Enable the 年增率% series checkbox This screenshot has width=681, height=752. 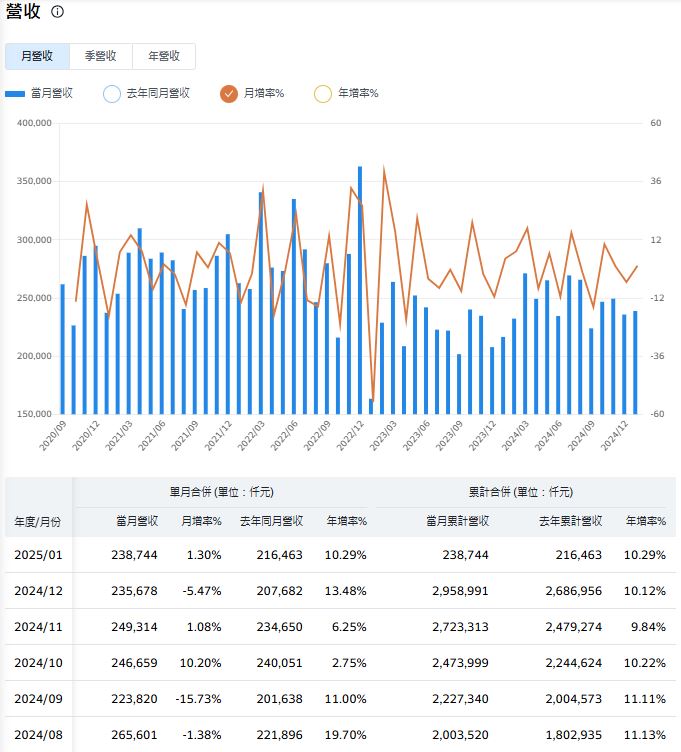(323, 94)
